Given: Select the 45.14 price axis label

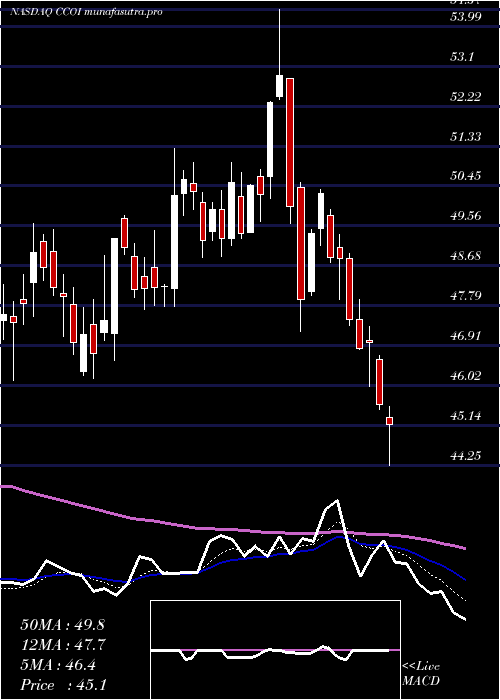Looking at the screenshot, I should coord(466,416).
